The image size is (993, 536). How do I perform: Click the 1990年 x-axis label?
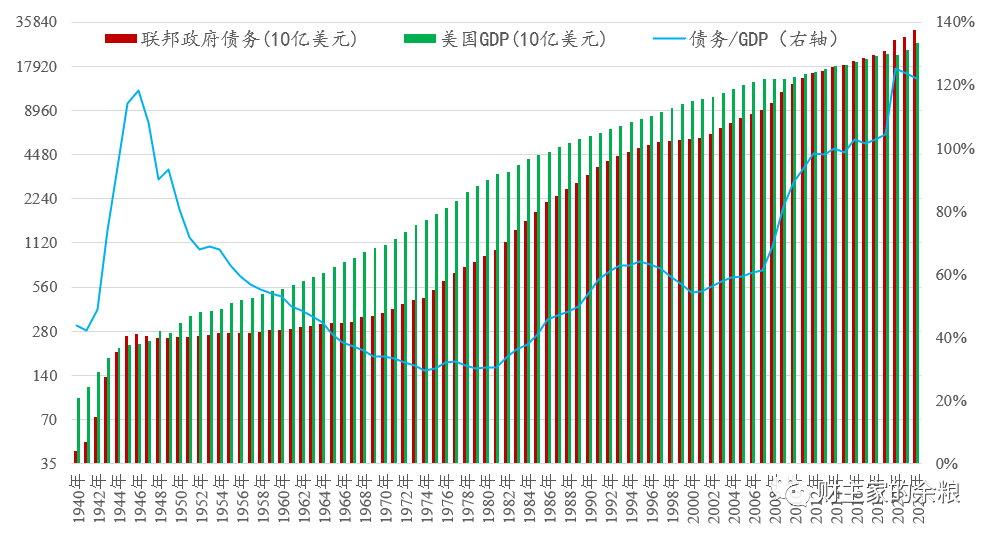click(591, 498)
